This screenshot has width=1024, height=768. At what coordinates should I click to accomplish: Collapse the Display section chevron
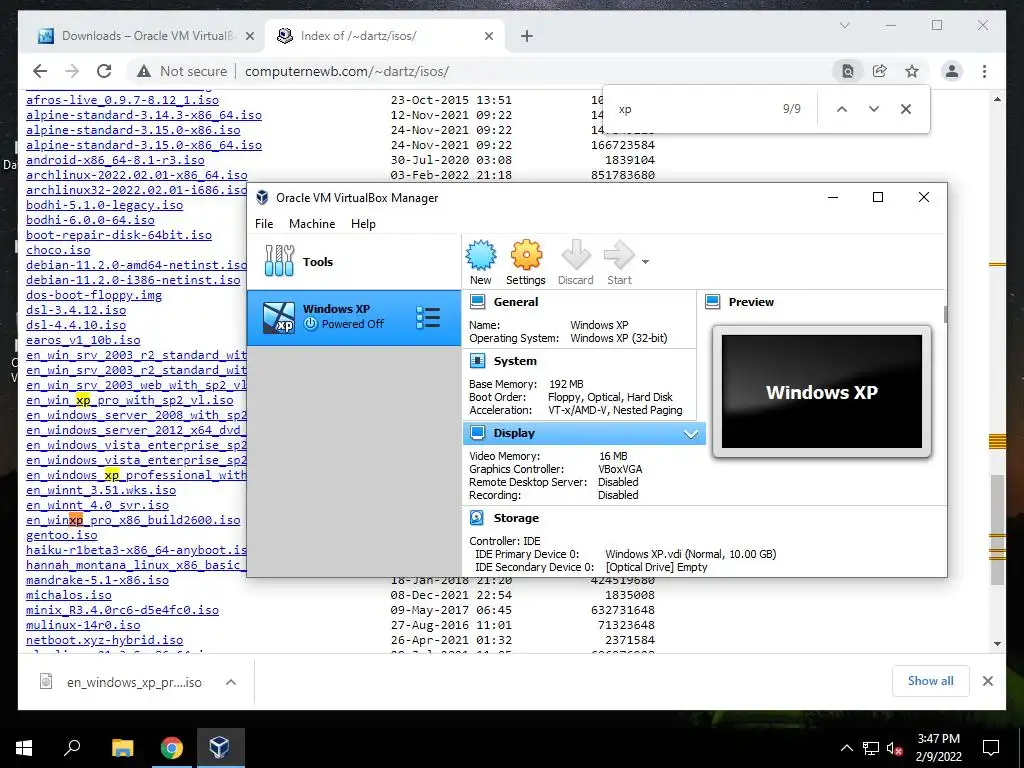click(690, 434)
